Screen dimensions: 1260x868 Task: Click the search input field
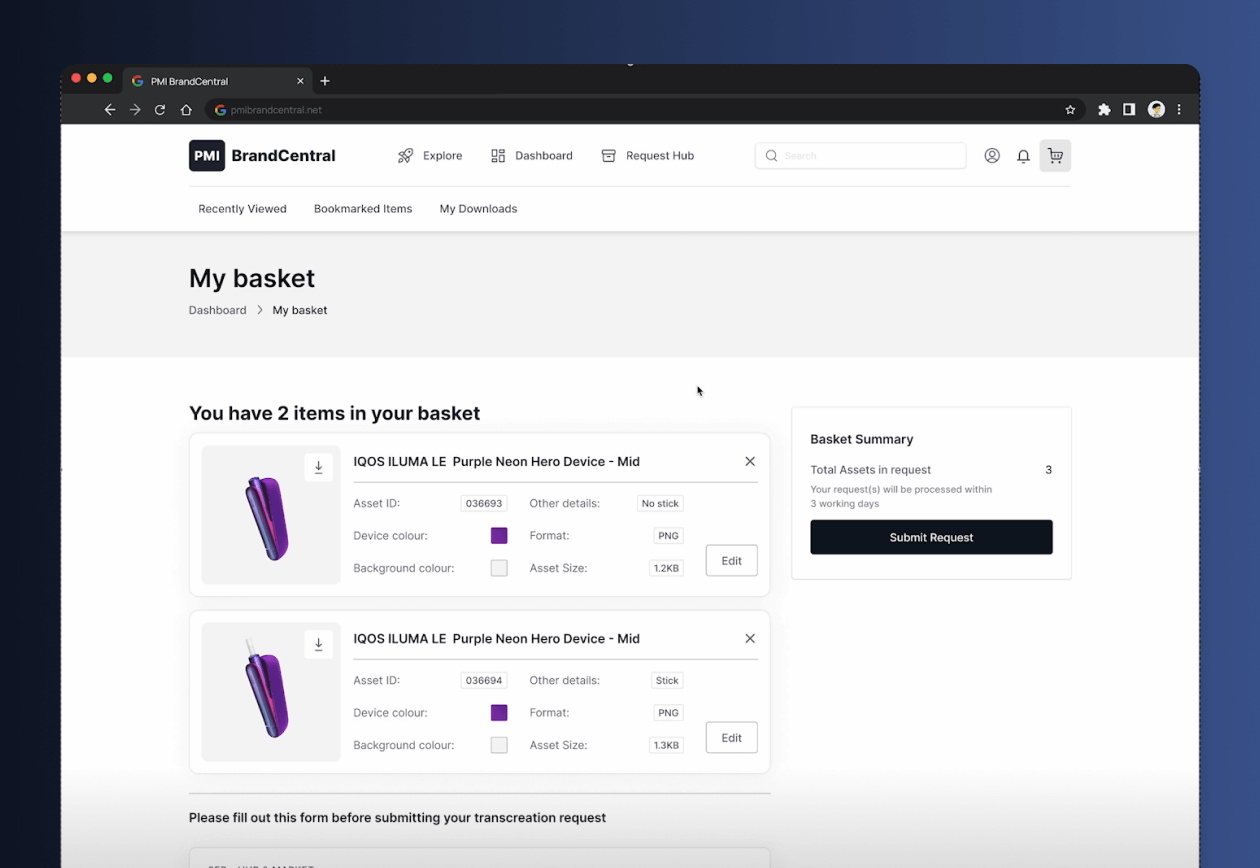tap(860, 156)
